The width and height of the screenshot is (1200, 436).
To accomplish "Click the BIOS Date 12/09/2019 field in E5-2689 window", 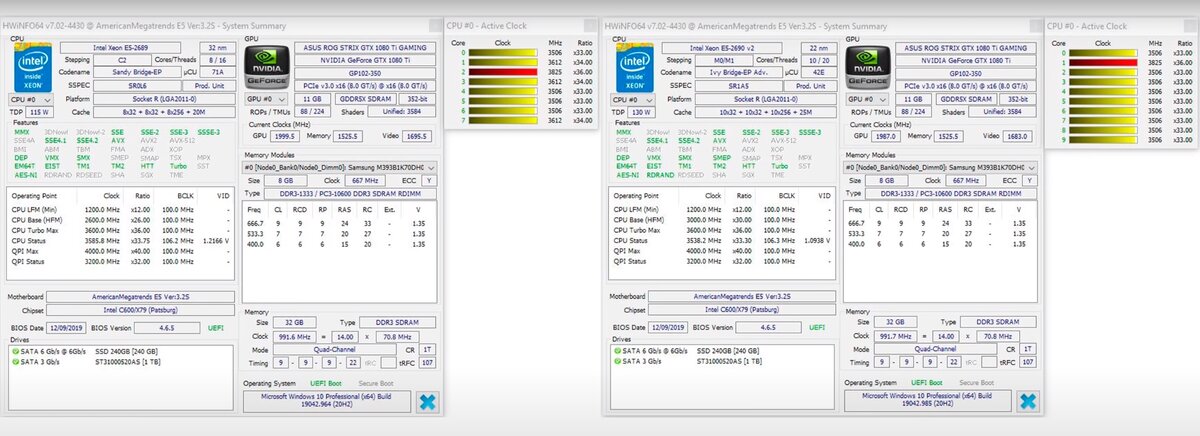I will point(67,327).
